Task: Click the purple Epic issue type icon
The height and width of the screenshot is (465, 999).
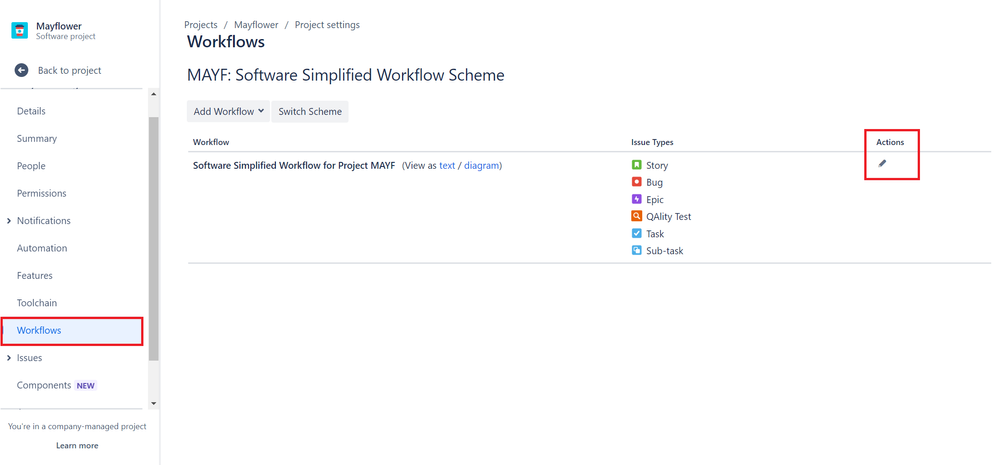Action: point(636,199)
